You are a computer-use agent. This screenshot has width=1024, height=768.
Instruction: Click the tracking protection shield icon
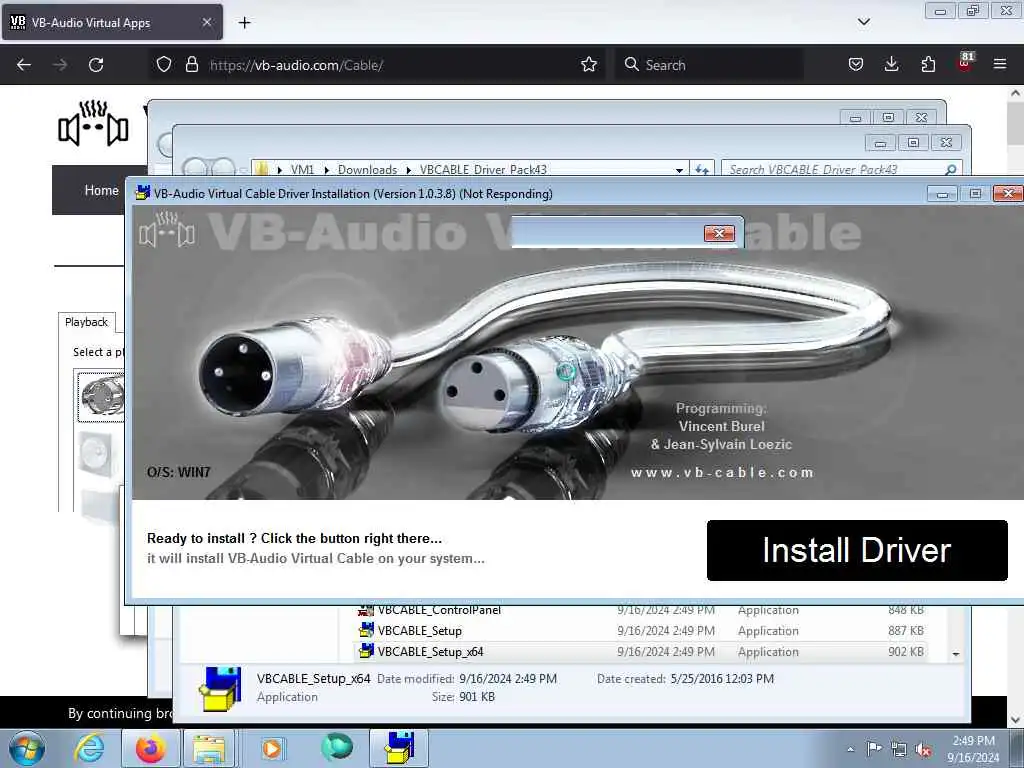click(x=164, y=64)
